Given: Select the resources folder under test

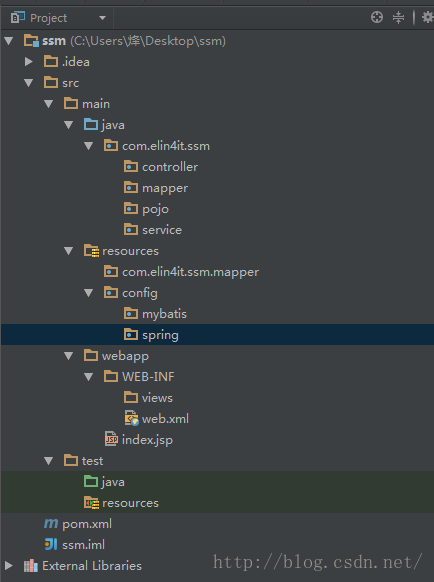Looking at the screenshot, I should pyautogui.click(x=130, y=503).
